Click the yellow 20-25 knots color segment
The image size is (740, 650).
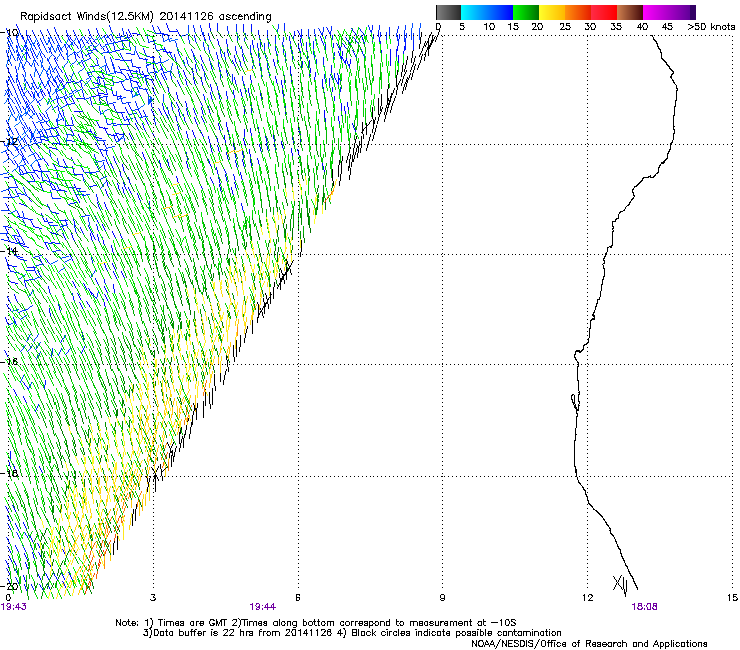point(552,12)
